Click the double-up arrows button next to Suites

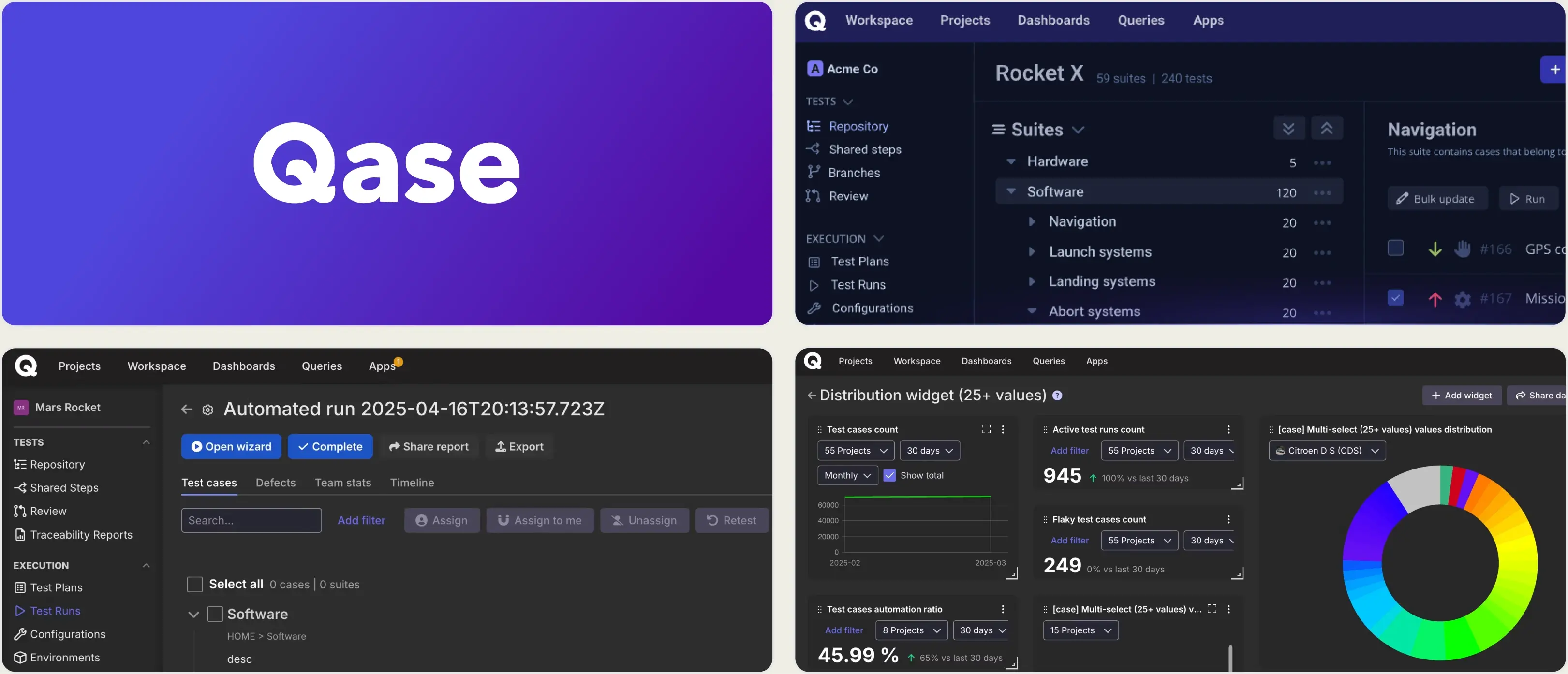coord(1326,128)
